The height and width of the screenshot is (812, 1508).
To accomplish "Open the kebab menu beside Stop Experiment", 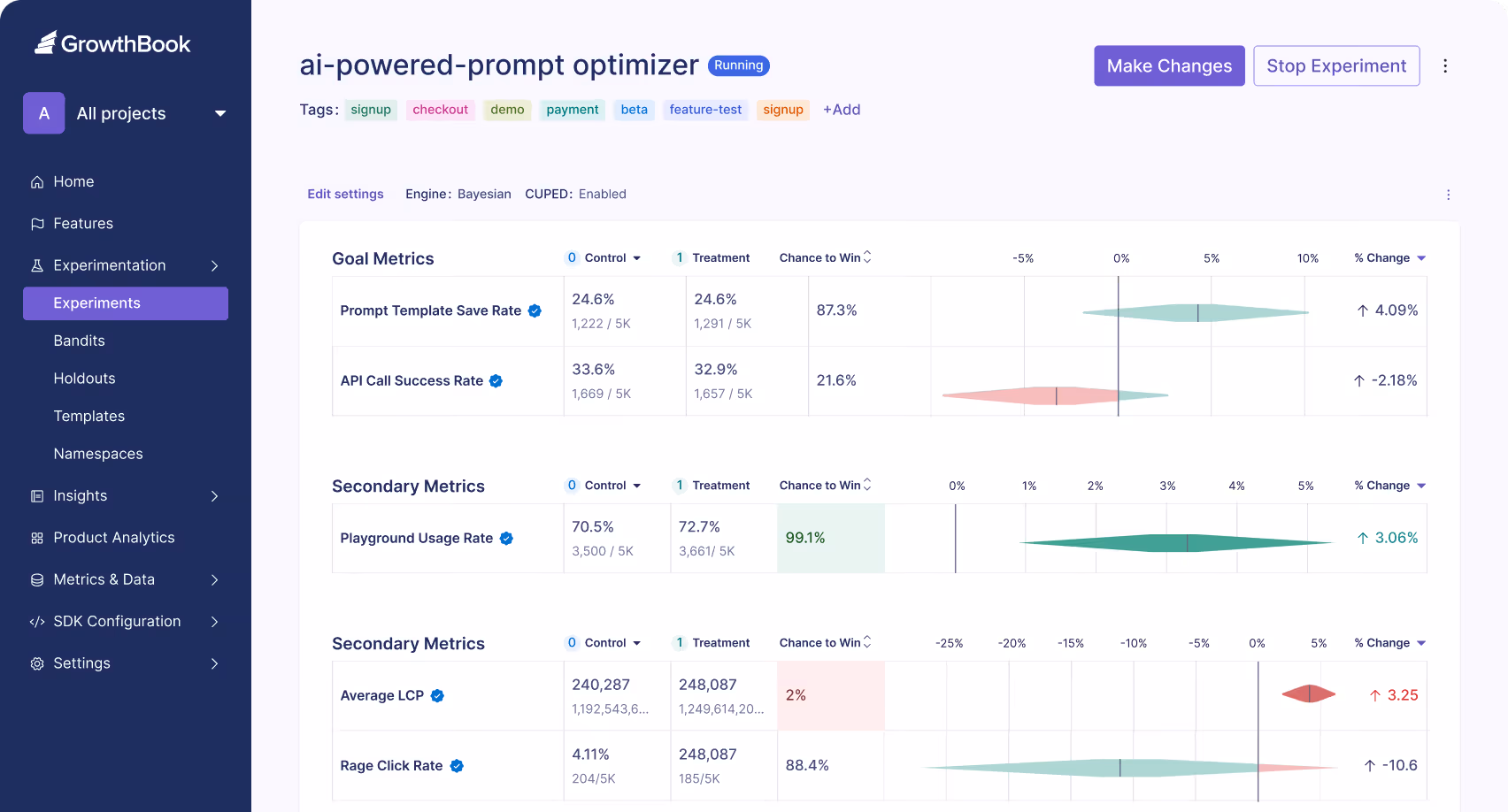I will tap(1446, 65).
